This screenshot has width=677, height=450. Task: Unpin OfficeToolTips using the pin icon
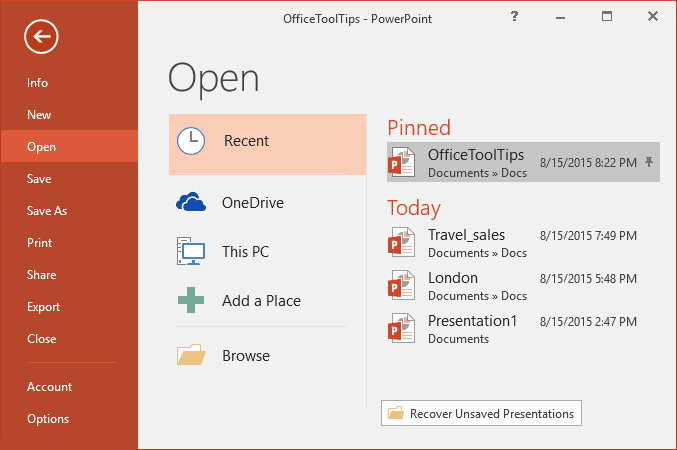pos(649,162)
